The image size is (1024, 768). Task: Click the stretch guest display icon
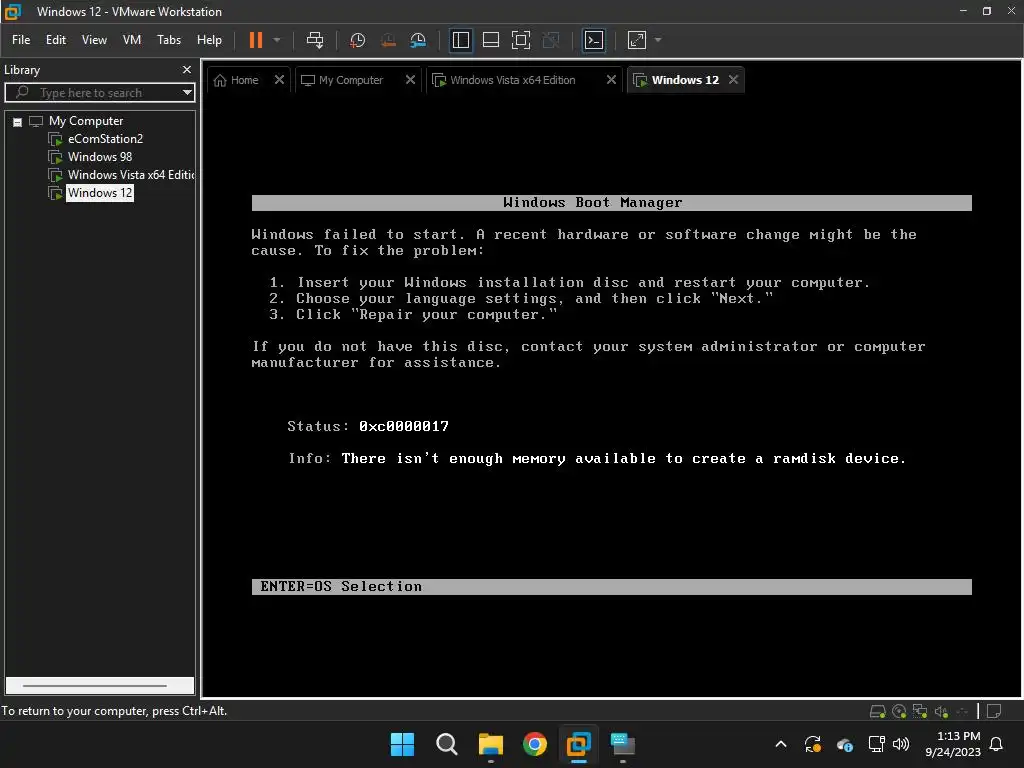pos(637,40)
